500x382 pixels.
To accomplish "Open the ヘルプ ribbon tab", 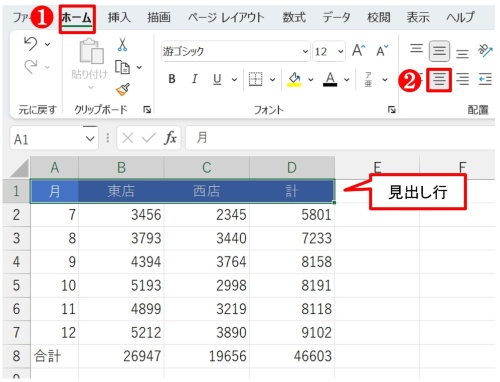I will tap(461, 17).
